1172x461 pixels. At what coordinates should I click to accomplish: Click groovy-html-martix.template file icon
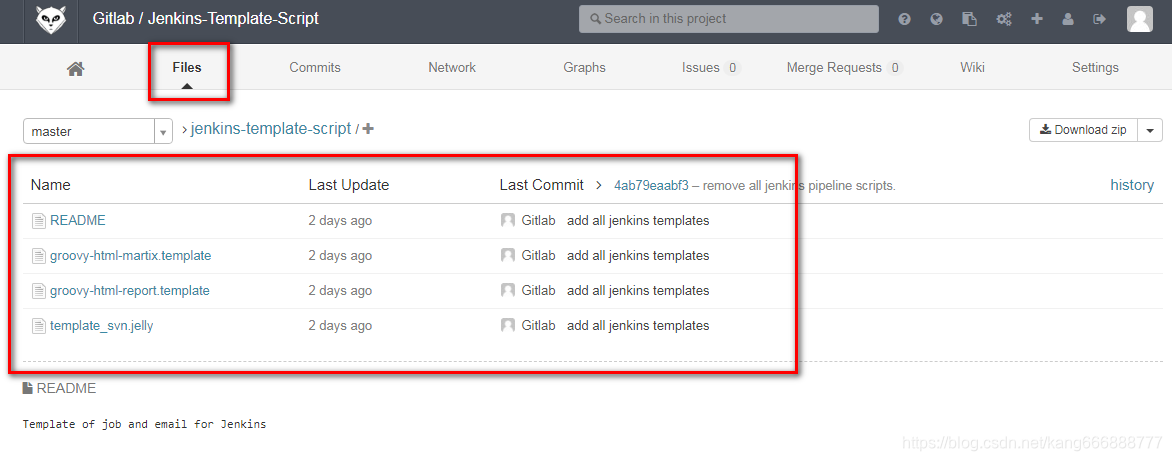[x=39, y=256]
